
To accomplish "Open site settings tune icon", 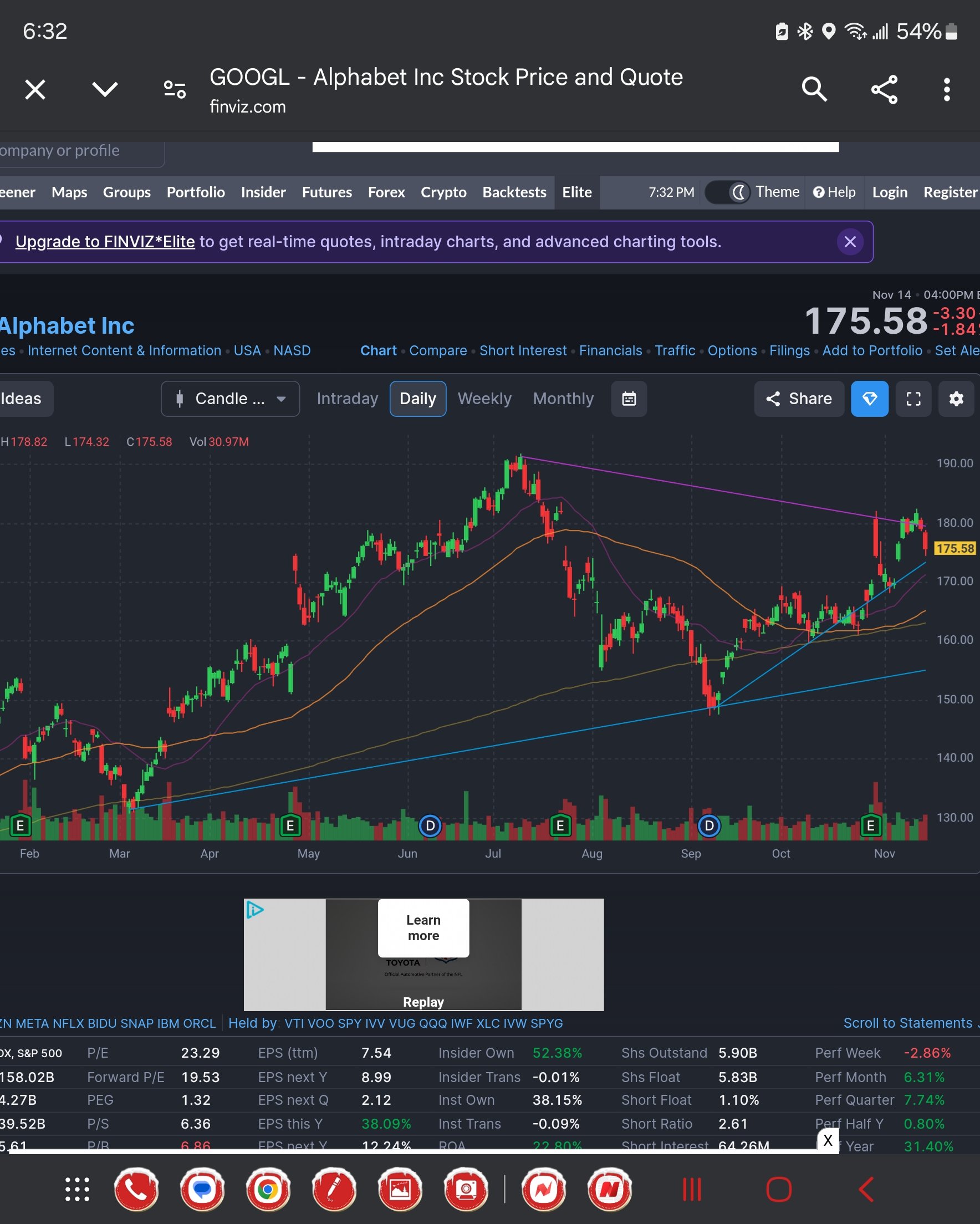I will click(x=174, y=89).
